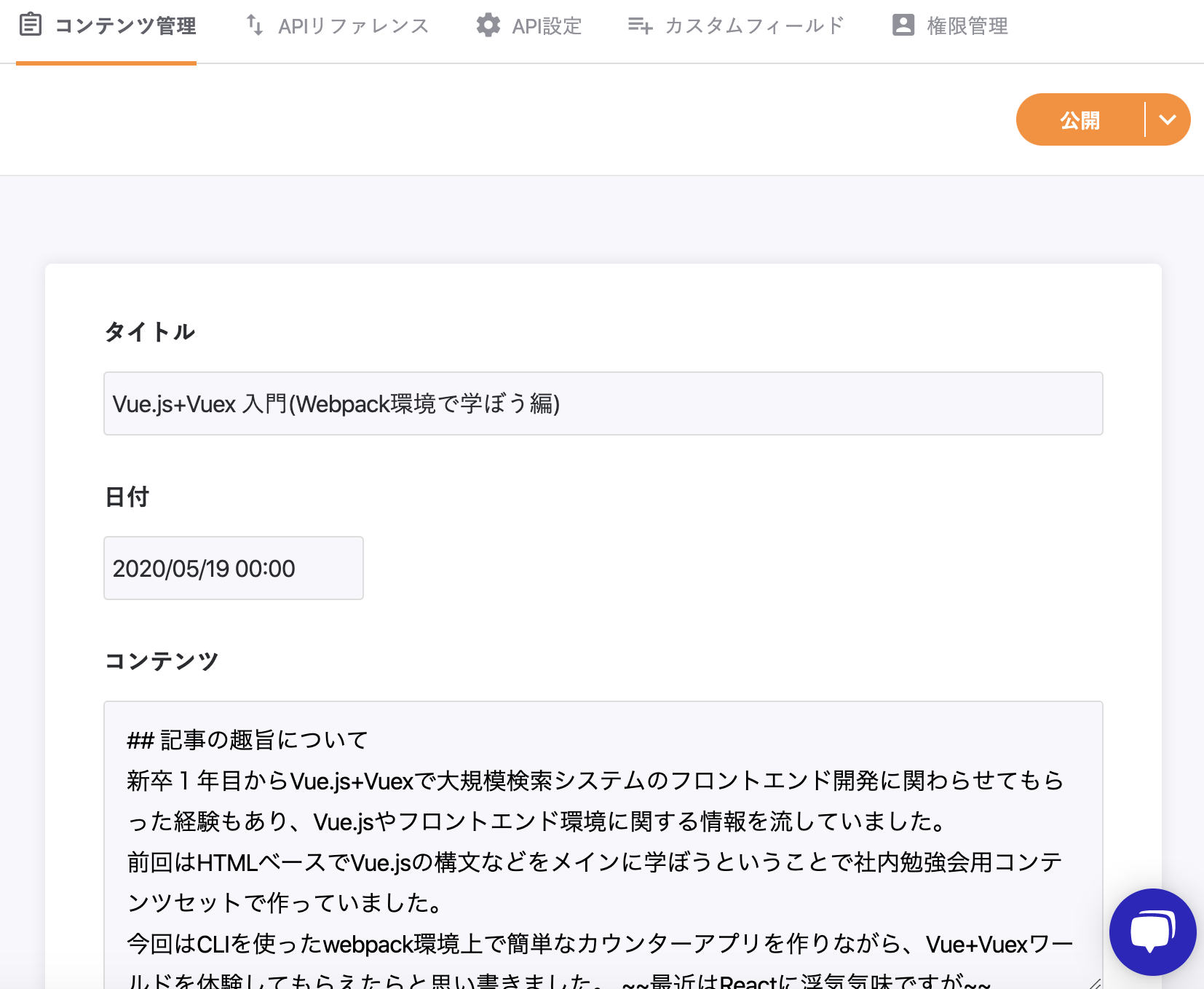This screenshot has width=1204, height=989.
Task: Click the コンテンツ field label
Action: point(162,661)
